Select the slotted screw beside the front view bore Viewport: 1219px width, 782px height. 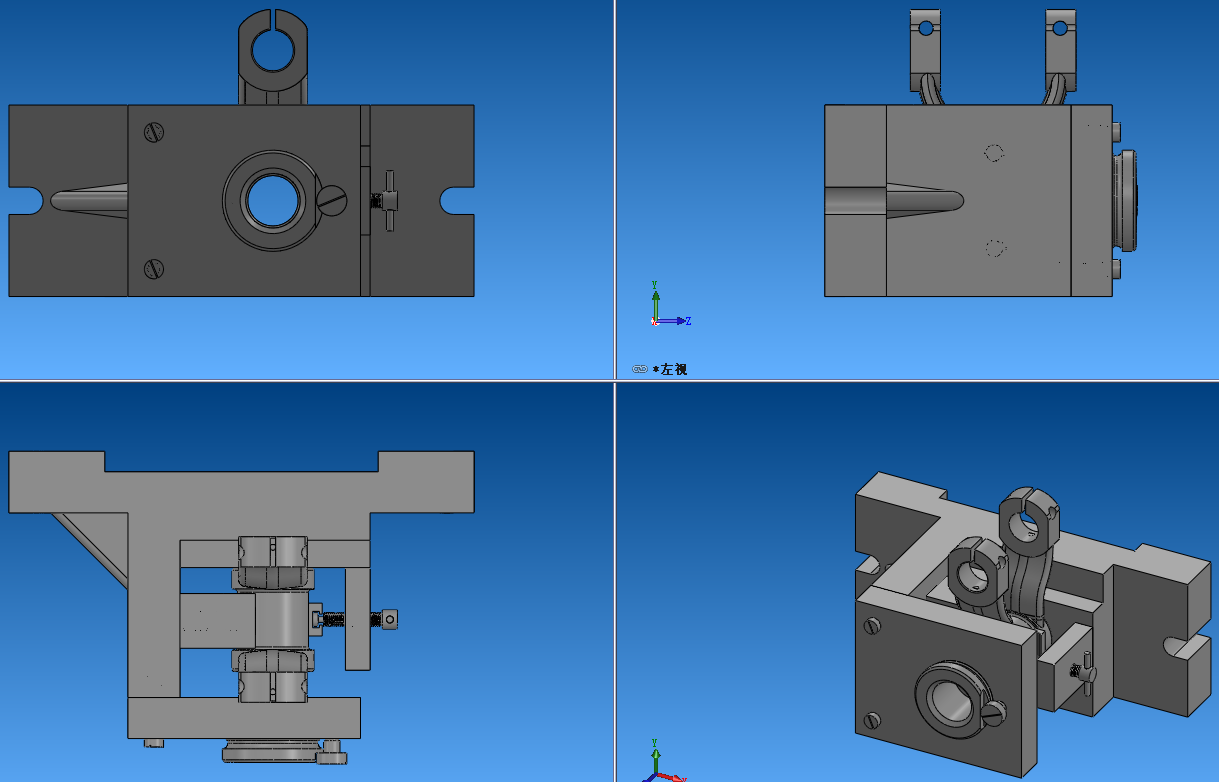332,200
